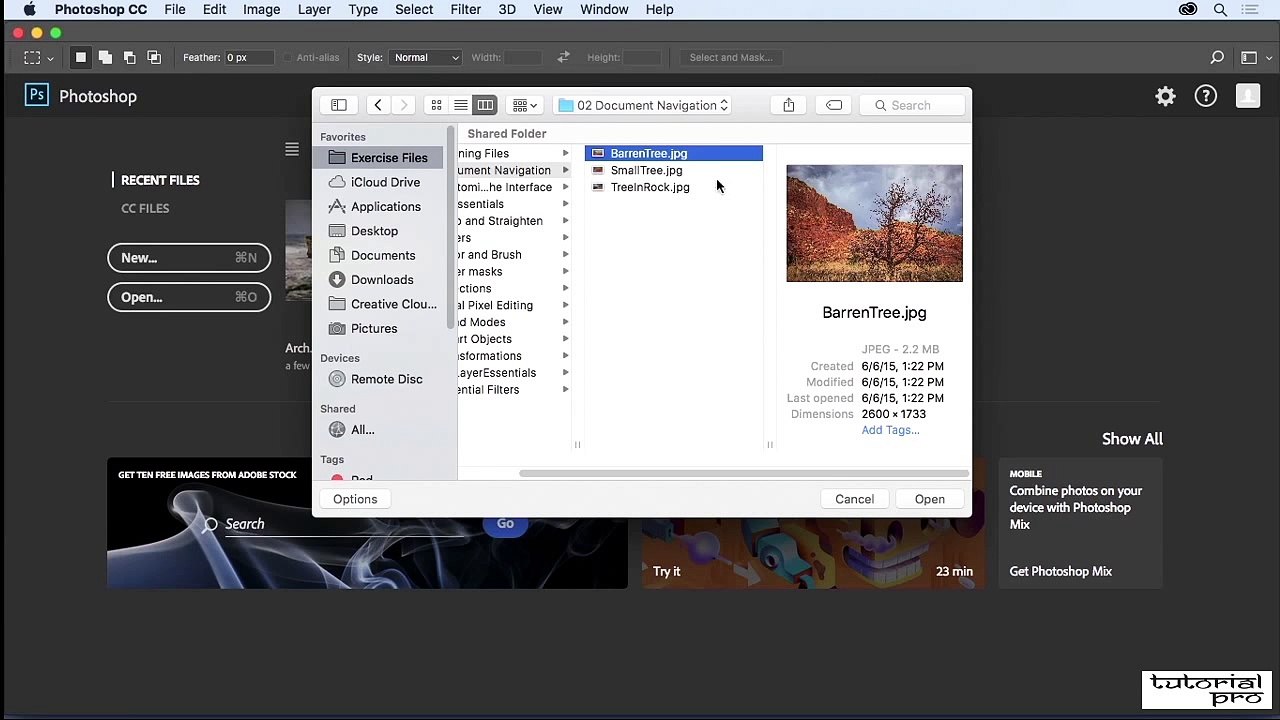Expand the 'LayerEssentials' folder arrow

tap(565, 373)
